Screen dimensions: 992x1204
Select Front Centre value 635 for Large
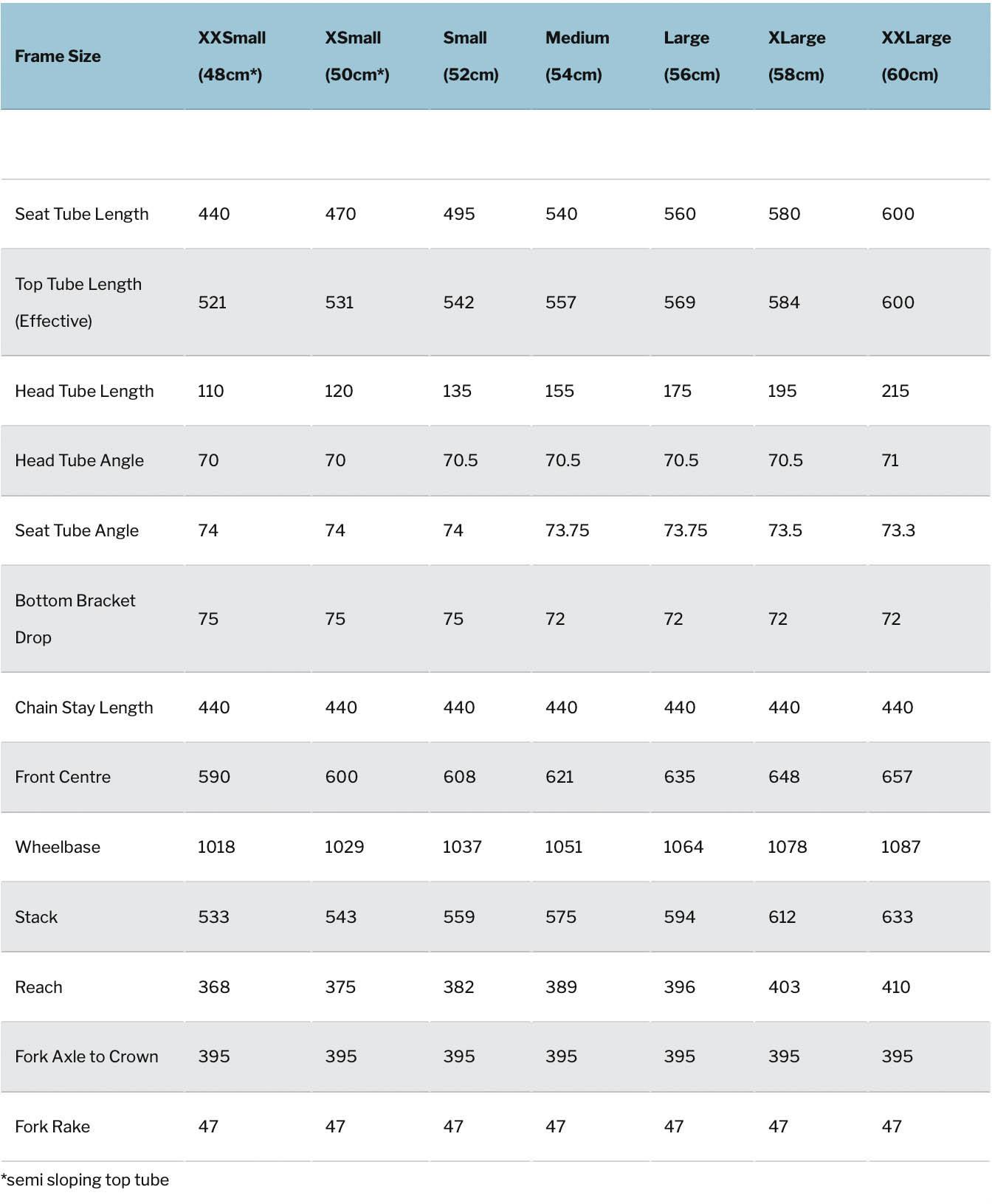pyautogui.click(x=679, y=777)
